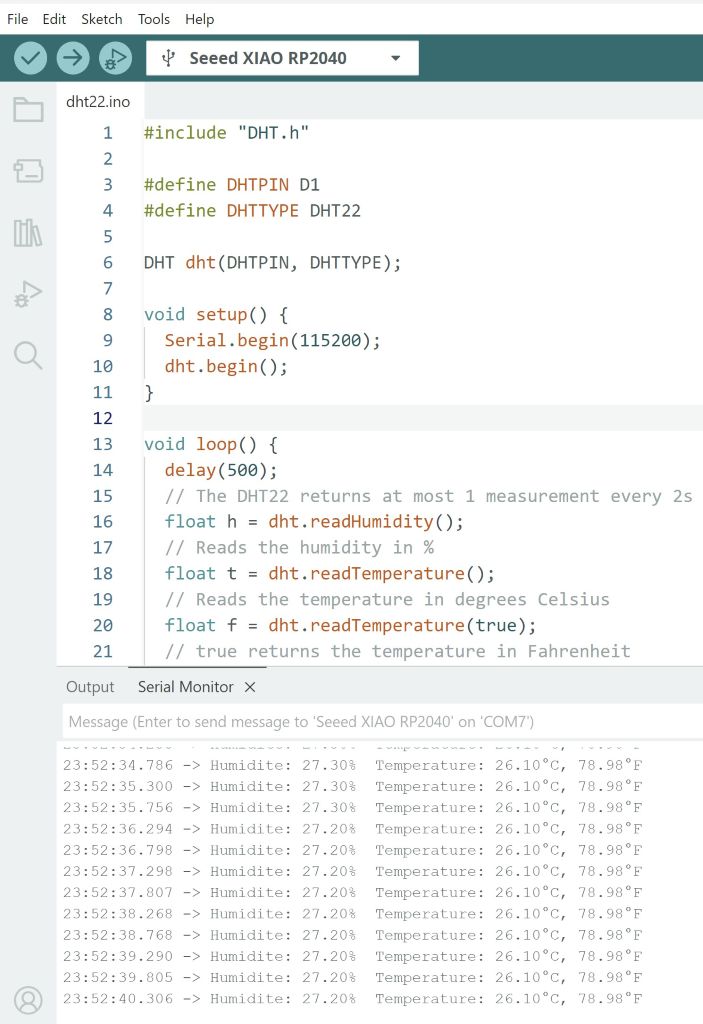Open the Debug panel in the sidebar
703x1024 pixels.
(28, 294)
